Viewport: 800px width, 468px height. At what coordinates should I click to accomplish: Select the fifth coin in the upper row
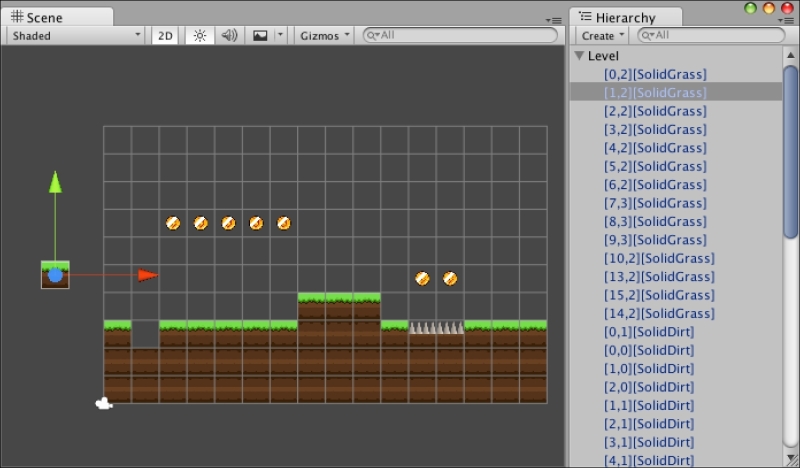[x=284, y=223]
